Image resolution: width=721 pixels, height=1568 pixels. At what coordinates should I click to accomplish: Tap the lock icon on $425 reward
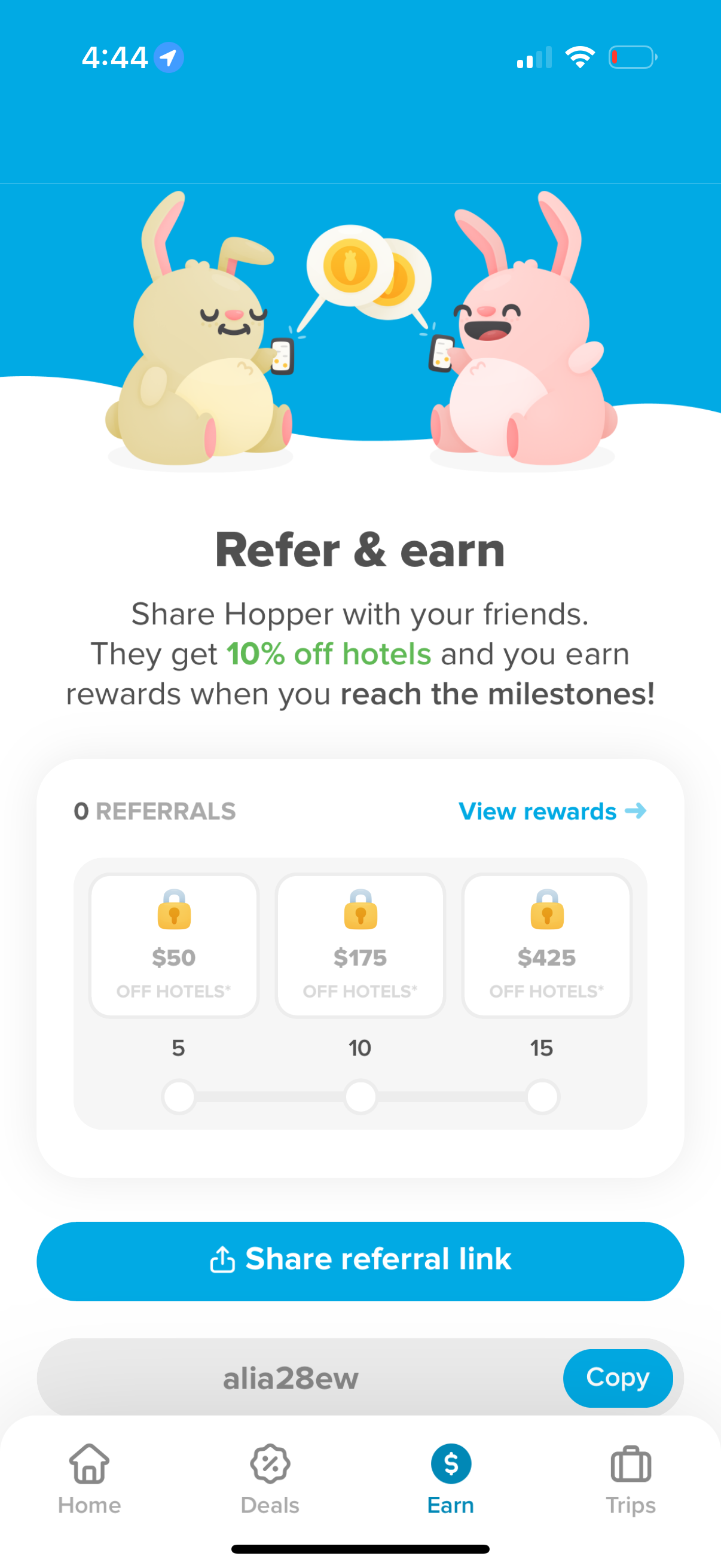547,910
